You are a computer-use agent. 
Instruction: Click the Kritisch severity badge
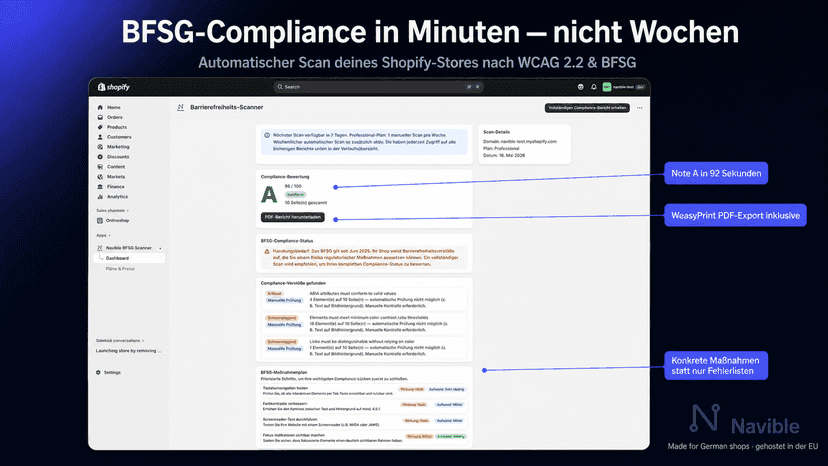pos(275,293)
